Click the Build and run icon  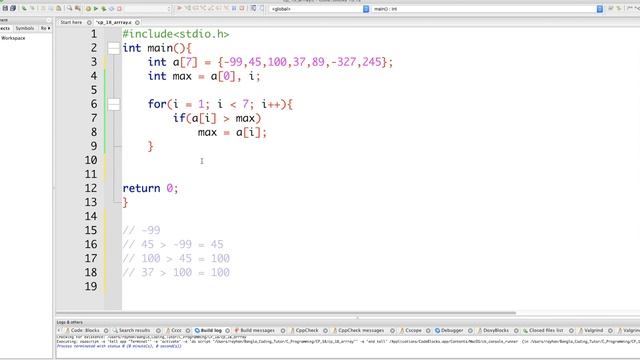pyautogui.click(x=104, y=8)
